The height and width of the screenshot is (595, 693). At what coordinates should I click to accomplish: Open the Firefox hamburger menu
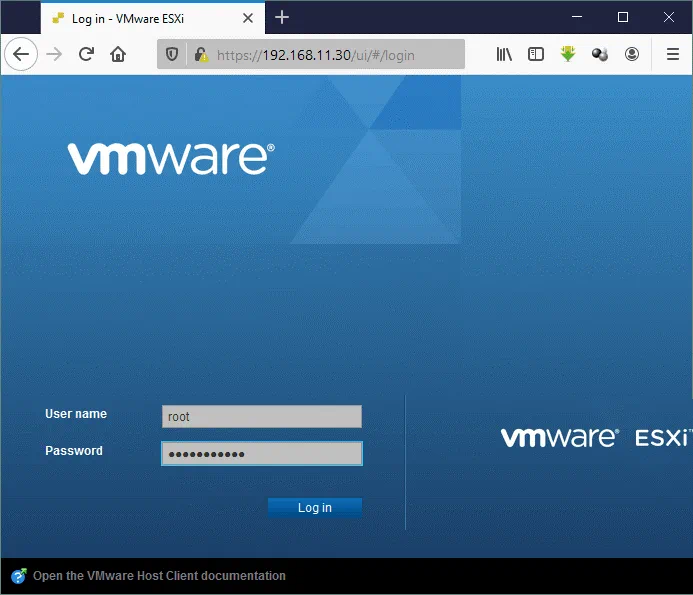[672, 55]
